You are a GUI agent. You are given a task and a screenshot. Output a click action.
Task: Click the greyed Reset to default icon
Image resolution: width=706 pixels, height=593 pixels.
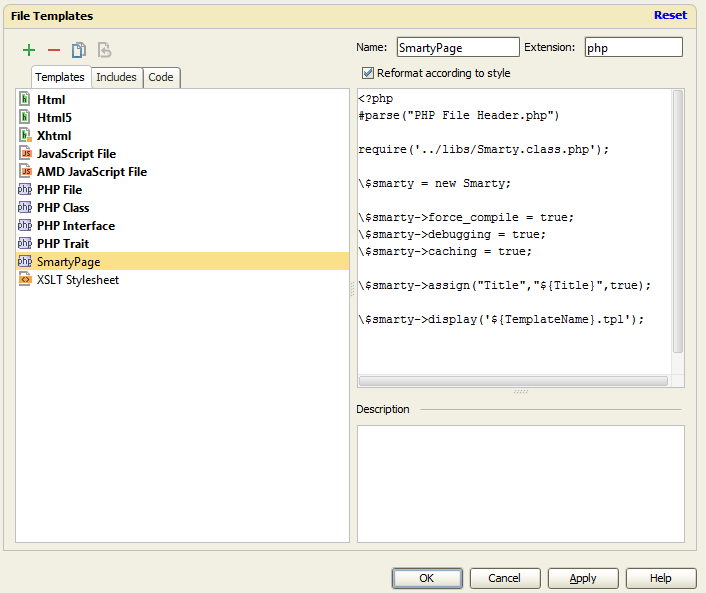104,50
